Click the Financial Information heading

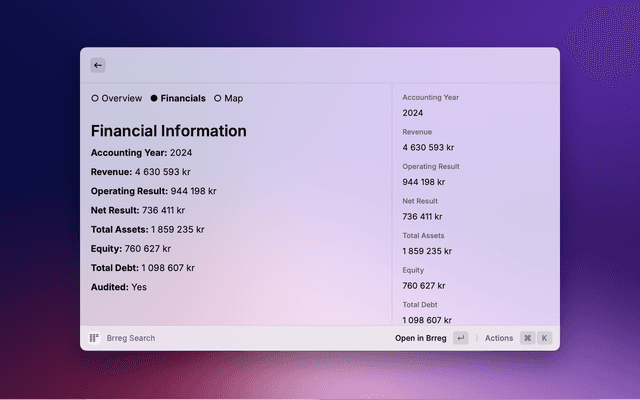(168, 131)
